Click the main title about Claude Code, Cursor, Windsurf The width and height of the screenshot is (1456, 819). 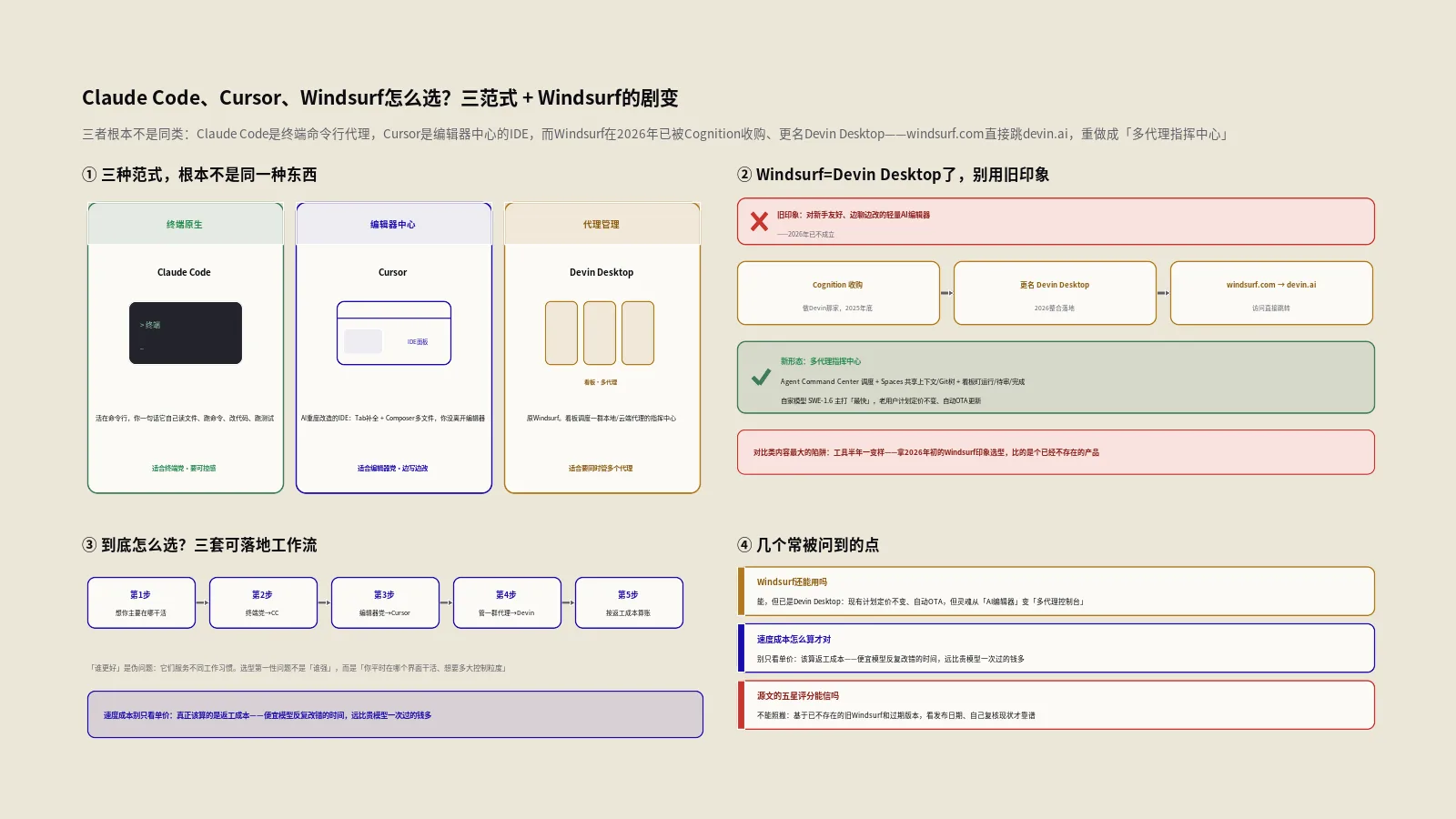380,98
